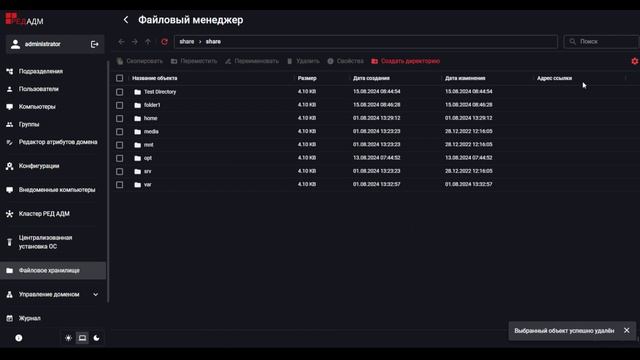Screen dimensions: 640x360
Task: Click the Test Directory folder icon
Action: pyautogui.click(x=138, y=92)
